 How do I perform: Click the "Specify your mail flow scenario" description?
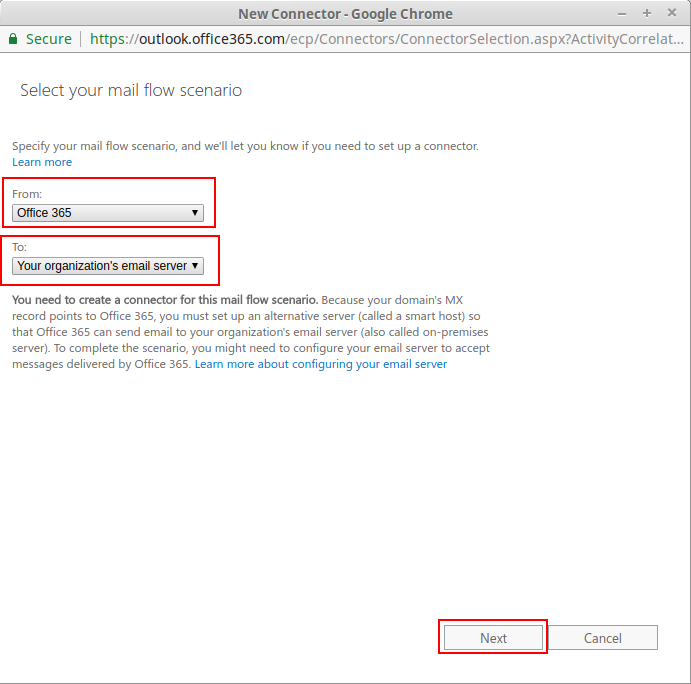[x=245, y=146]
